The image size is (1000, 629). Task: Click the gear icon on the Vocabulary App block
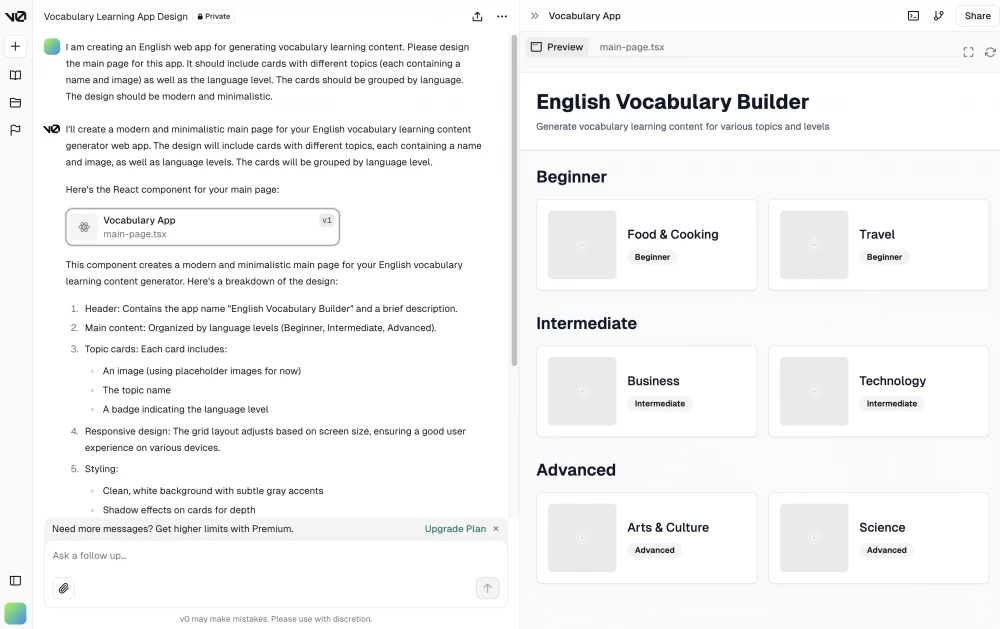85,227
